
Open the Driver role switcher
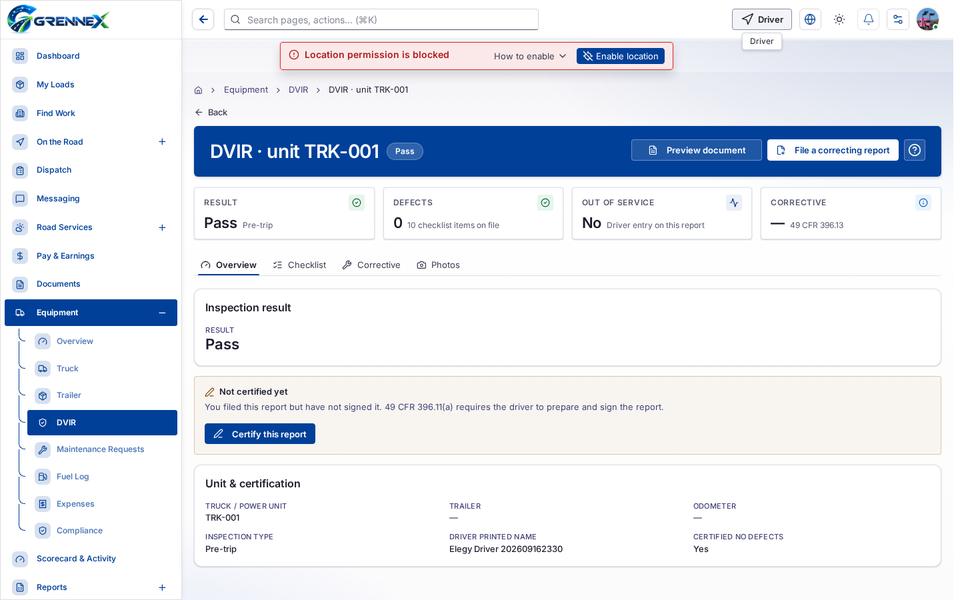pyautogui.click(x=762, y=20)
